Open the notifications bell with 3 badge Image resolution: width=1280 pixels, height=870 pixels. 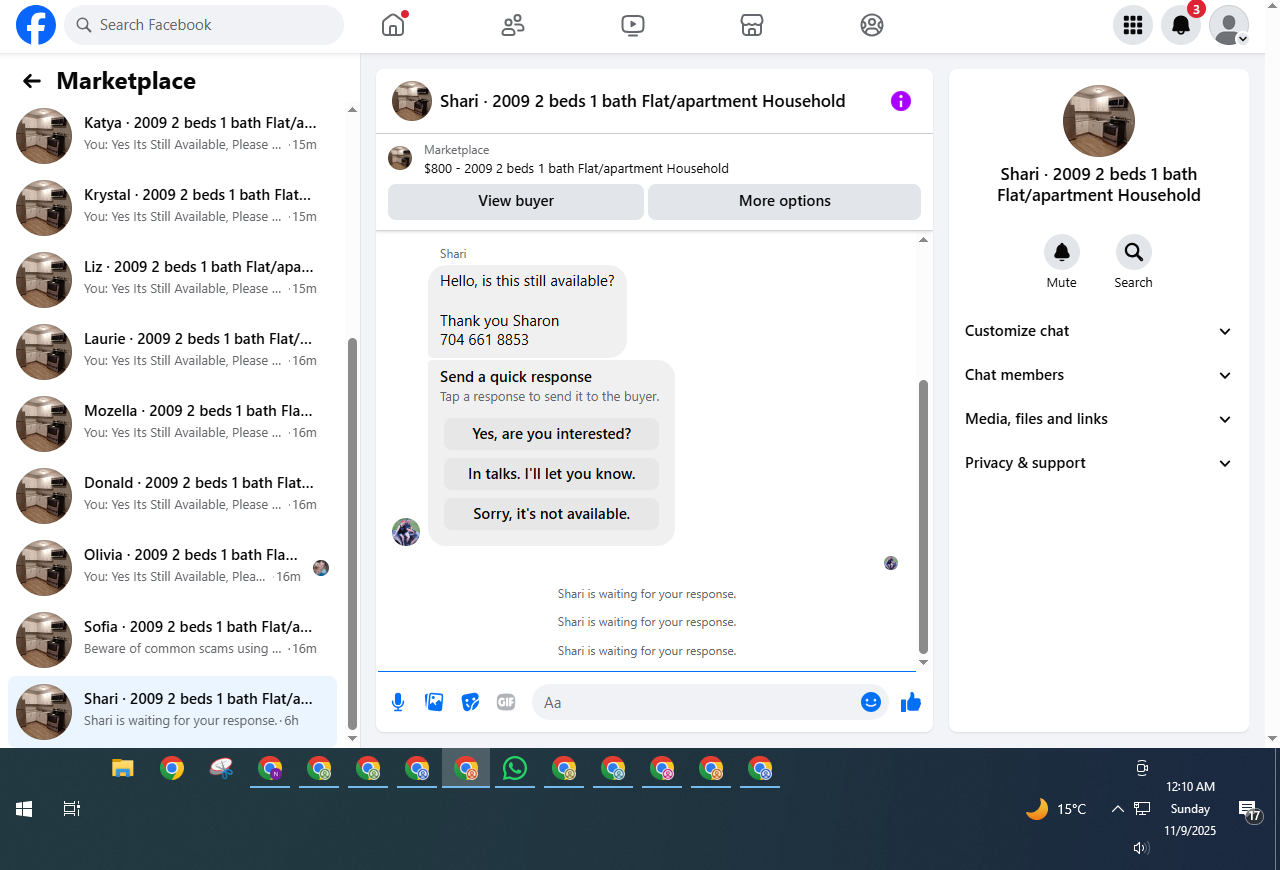tap(1181, 25)
